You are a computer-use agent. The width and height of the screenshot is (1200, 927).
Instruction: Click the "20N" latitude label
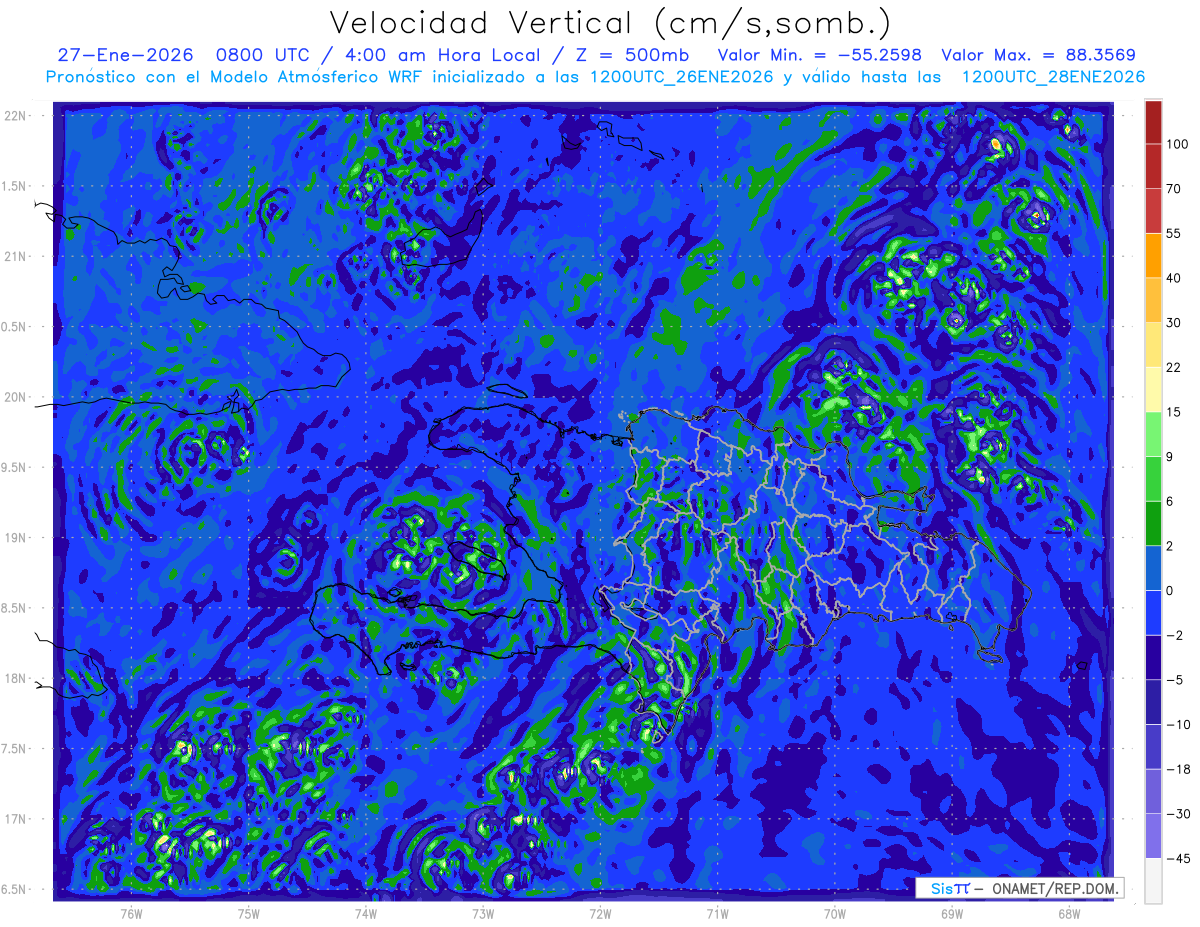click(x=16, y=397)
